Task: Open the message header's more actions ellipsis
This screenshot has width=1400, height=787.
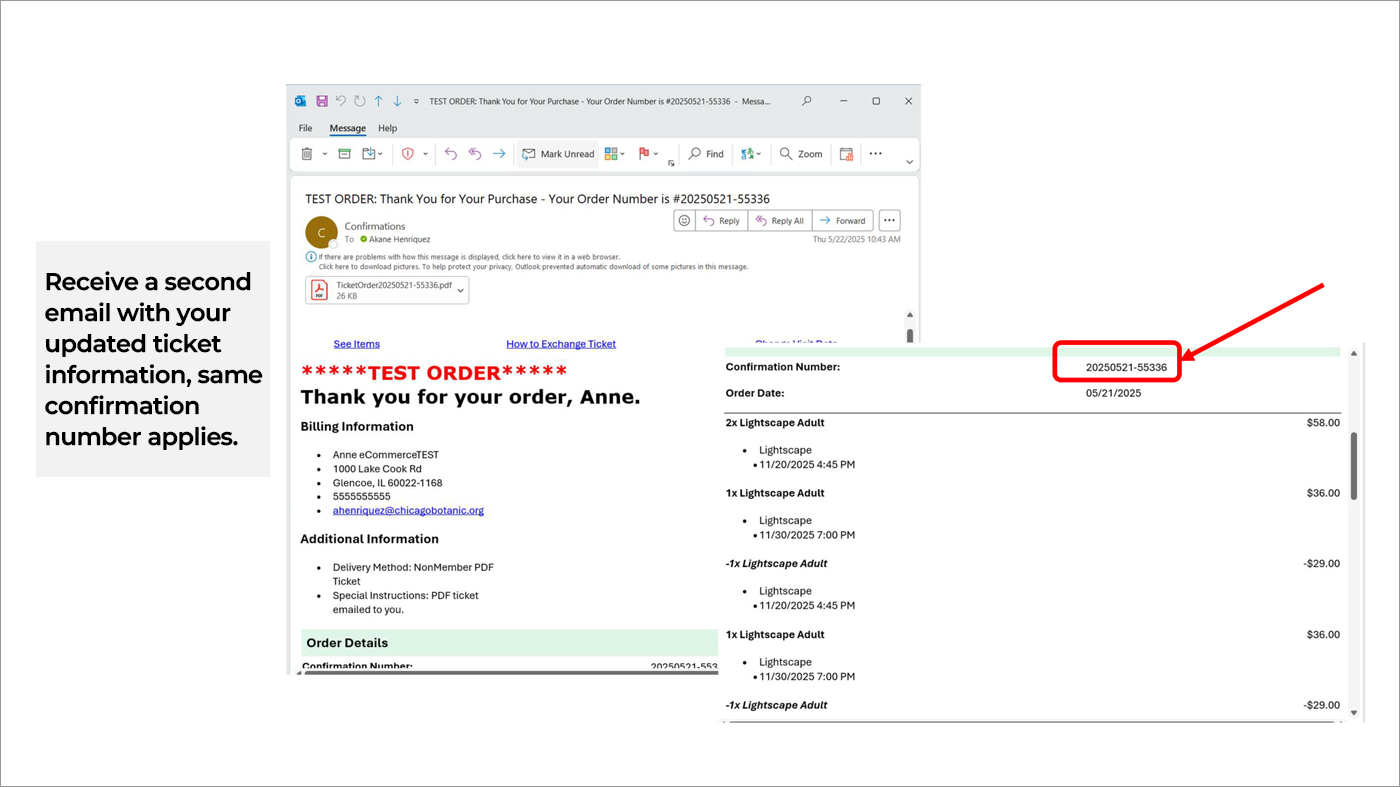Action: coord(890,221)
